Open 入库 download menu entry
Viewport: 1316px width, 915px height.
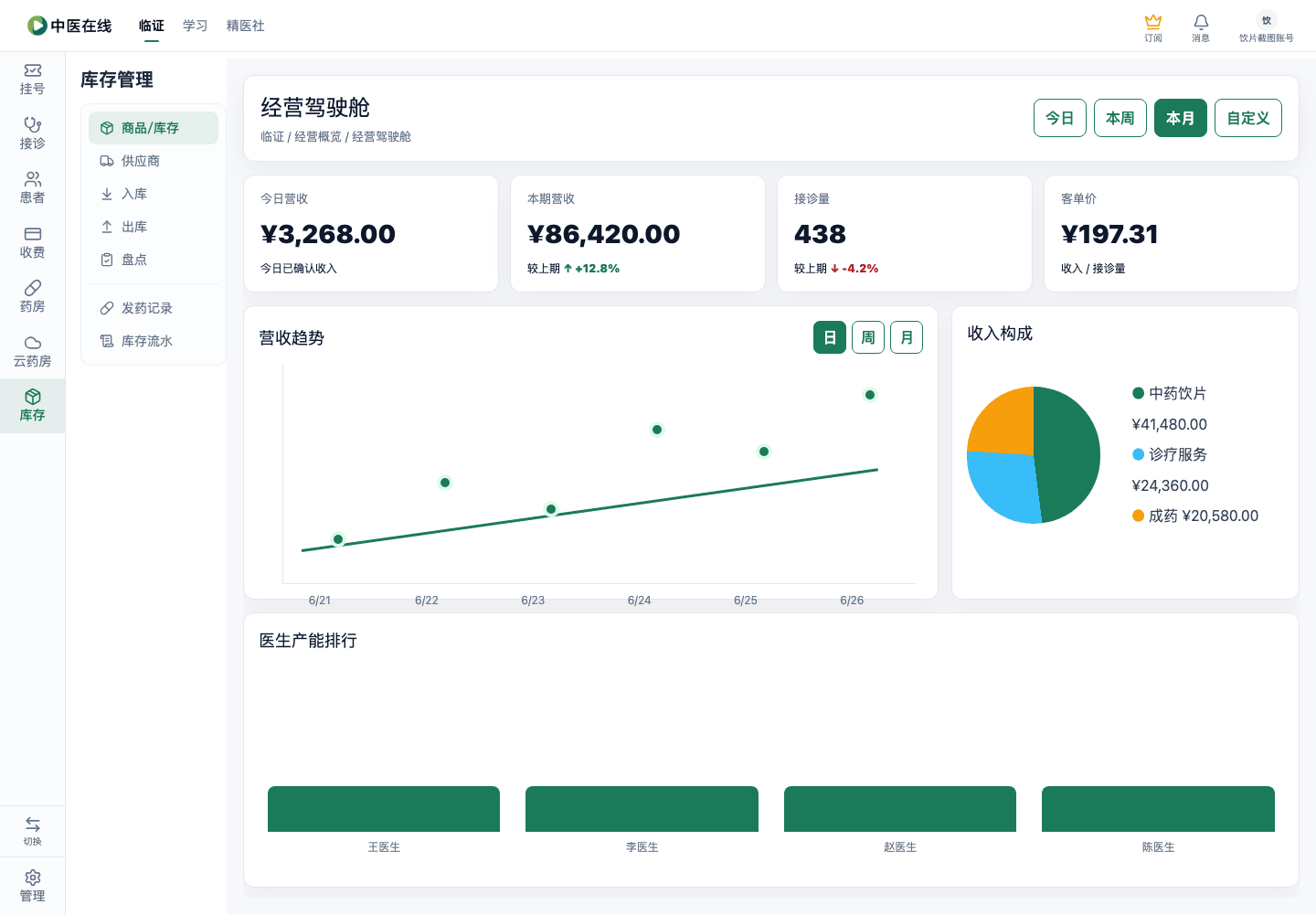pyautogui.click(x=154, y=194)
